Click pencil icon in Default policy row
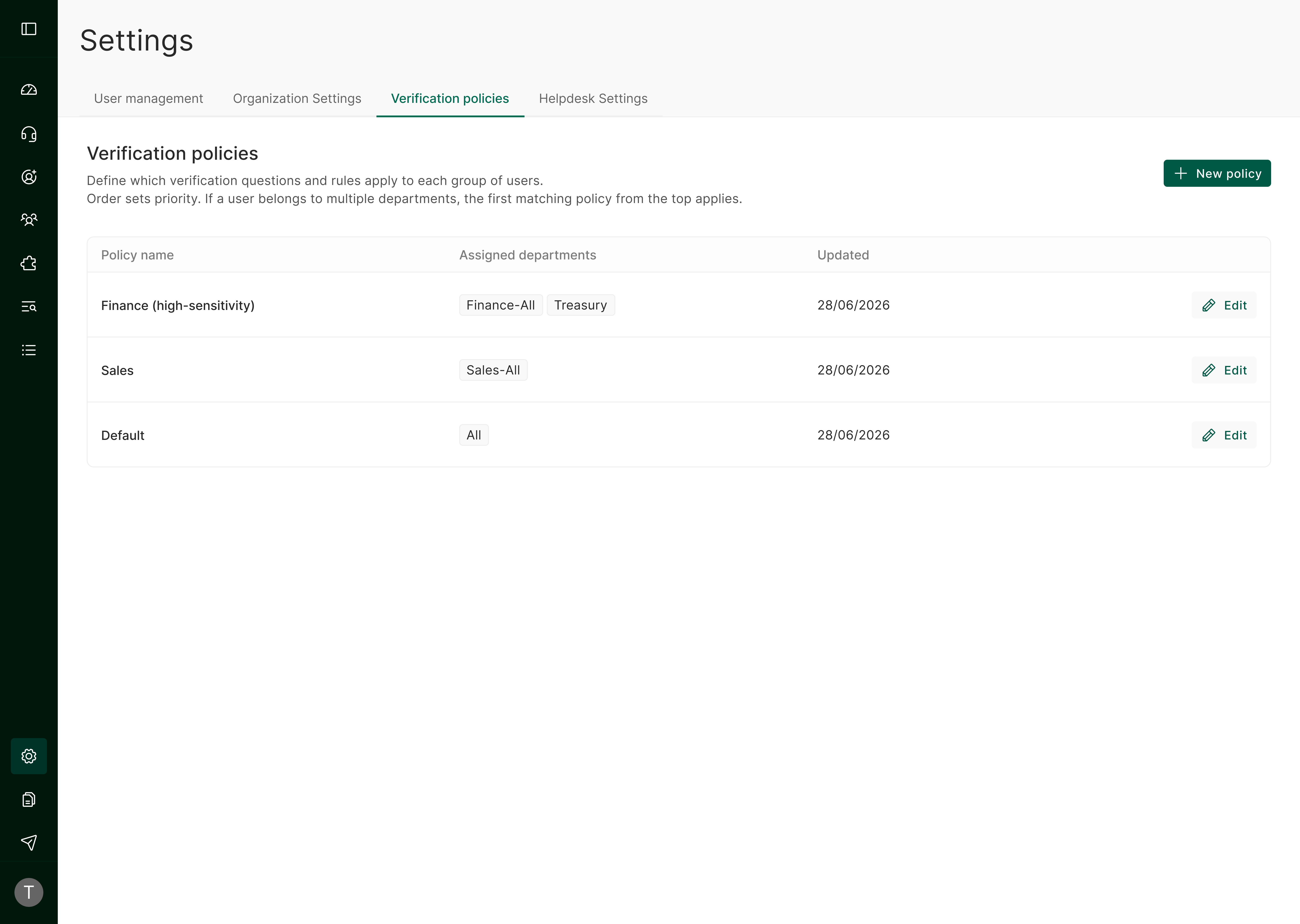This screenshot has height=924, width=1300. click(x=1208, y=435)
